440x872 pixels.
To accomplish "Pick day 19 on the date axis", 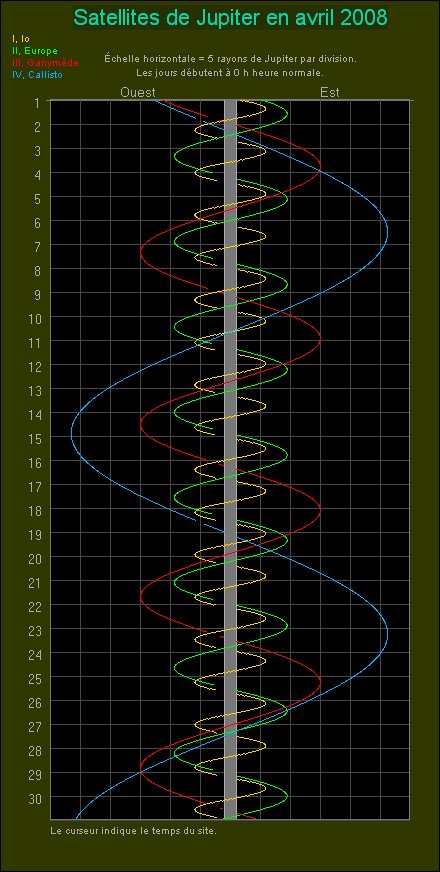I will pos(34,533).
